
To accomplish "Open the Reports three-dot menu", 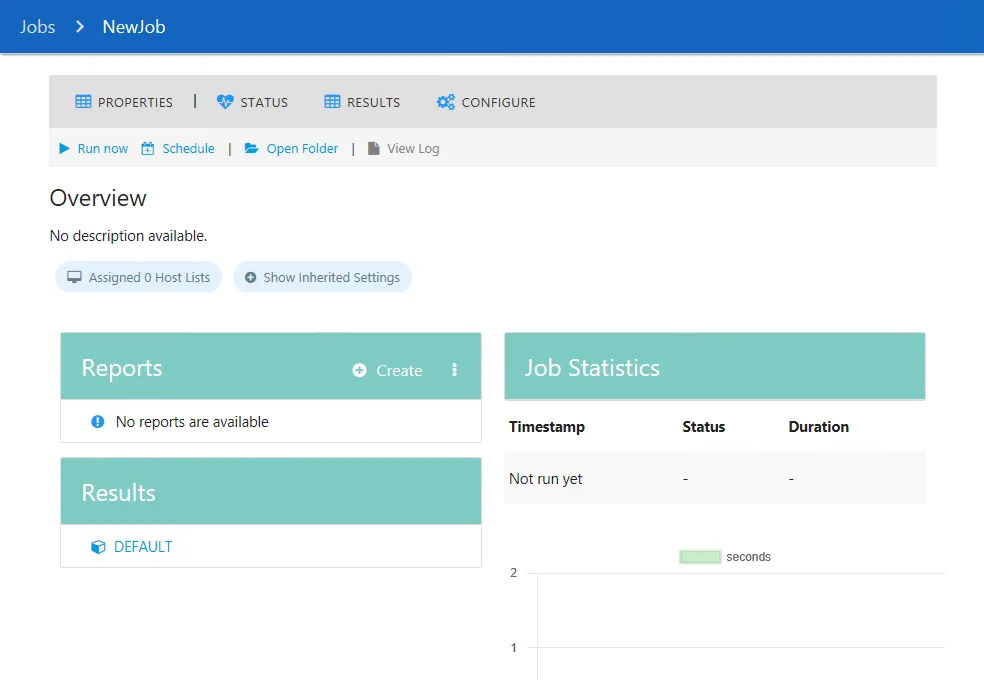I will 454,370.
